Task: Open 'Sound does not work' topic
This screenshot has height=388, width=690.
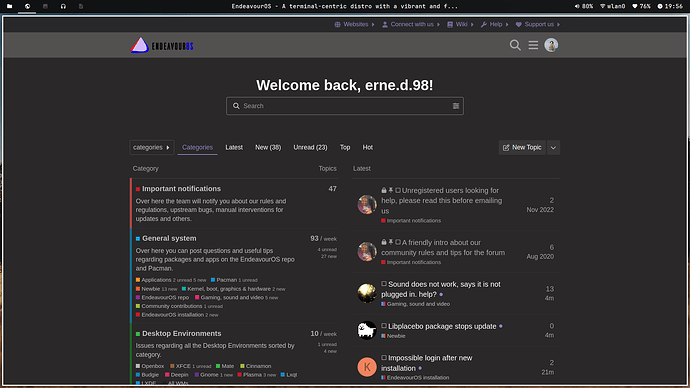Action: click(x=441, y=289)
